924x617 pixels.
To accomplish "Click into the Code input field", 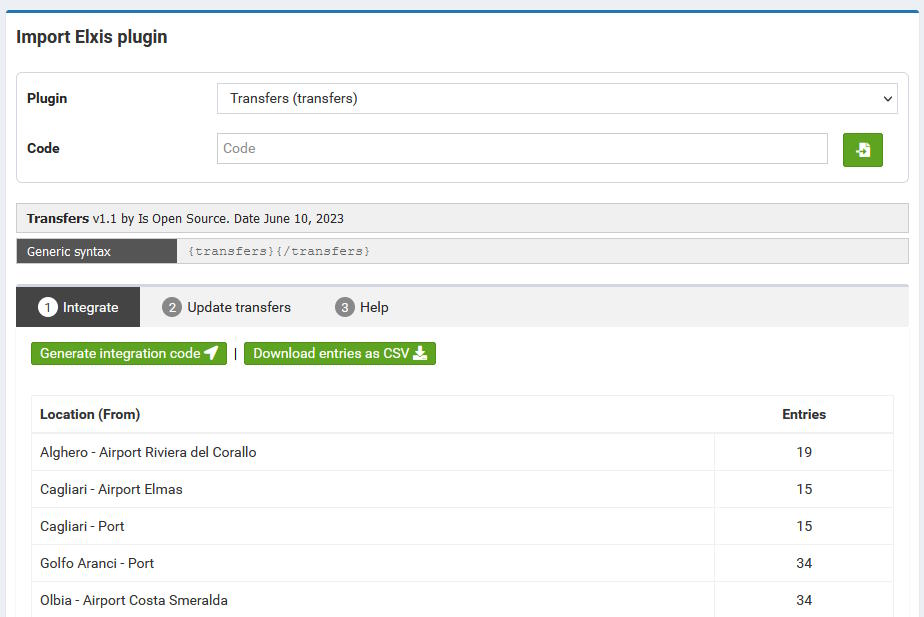I will [x=522, y=149].
